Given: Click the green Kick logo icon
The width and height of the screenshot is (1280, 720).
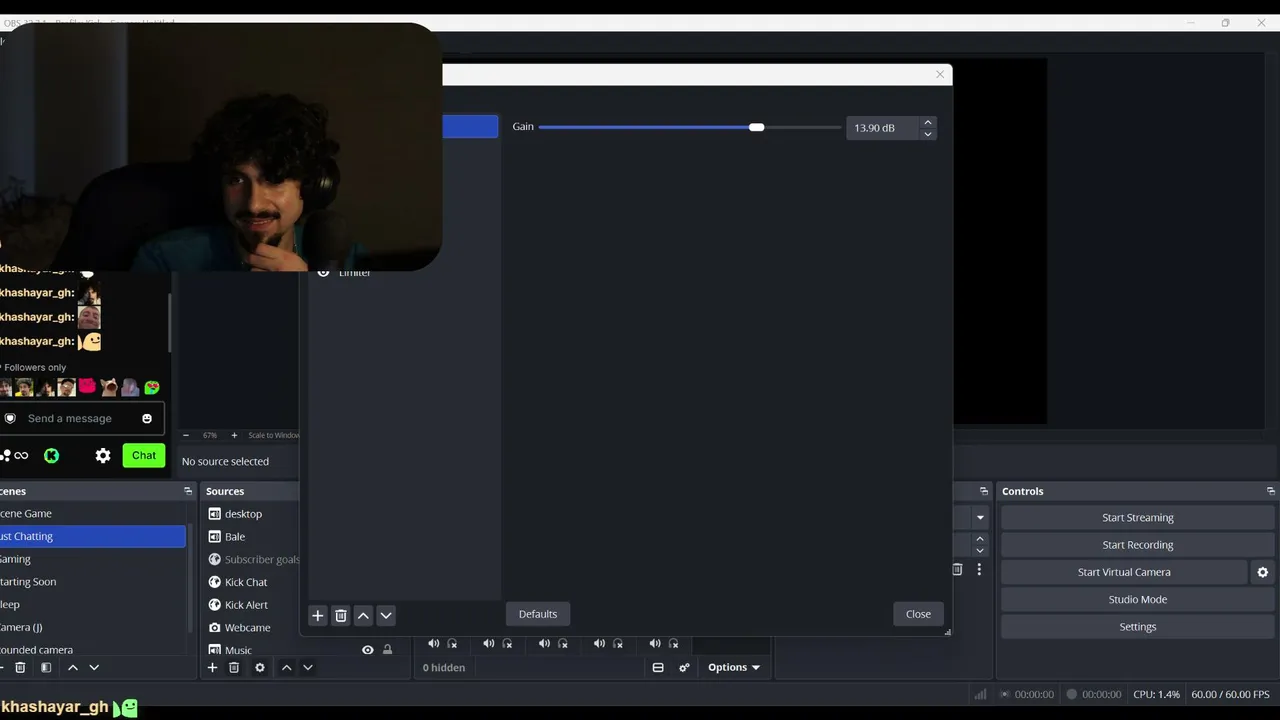Looking at the screenshot, I should click(x=51, y=455).
